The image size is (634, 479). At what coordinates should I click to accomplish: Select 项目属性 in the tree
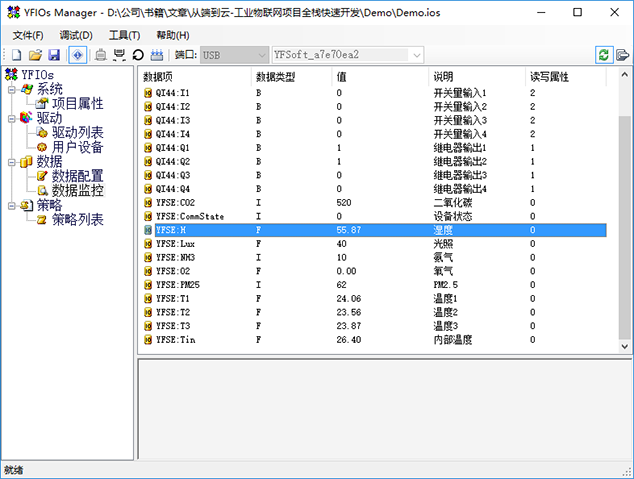coord(78,104)
